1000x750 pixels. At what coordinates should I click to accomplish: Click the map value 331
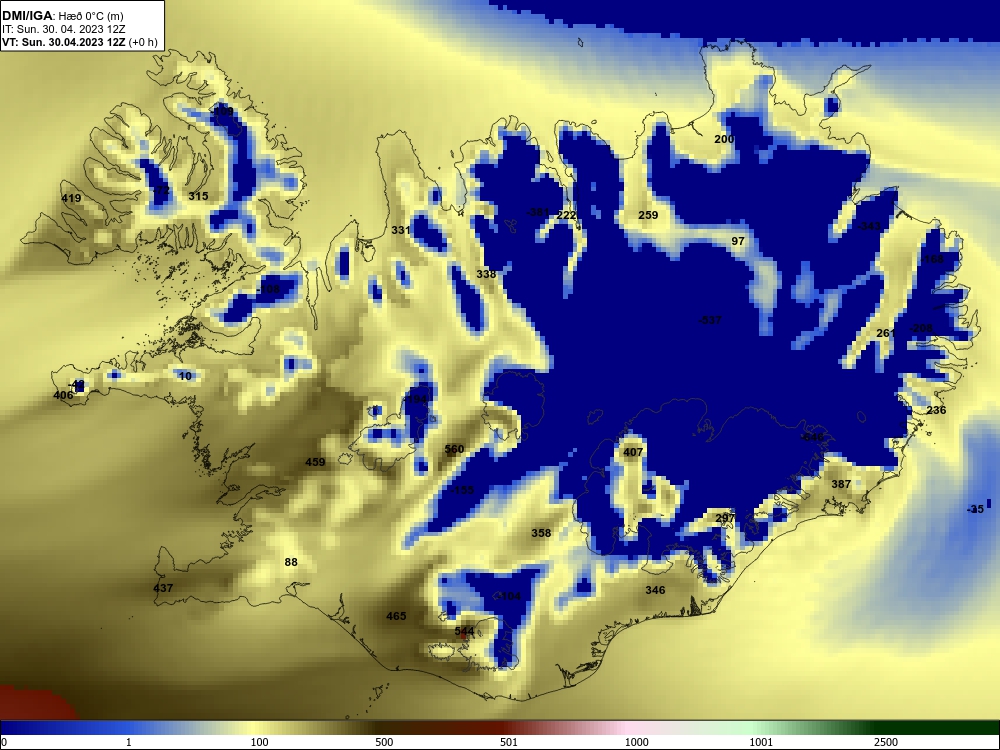tap(401, 230)
